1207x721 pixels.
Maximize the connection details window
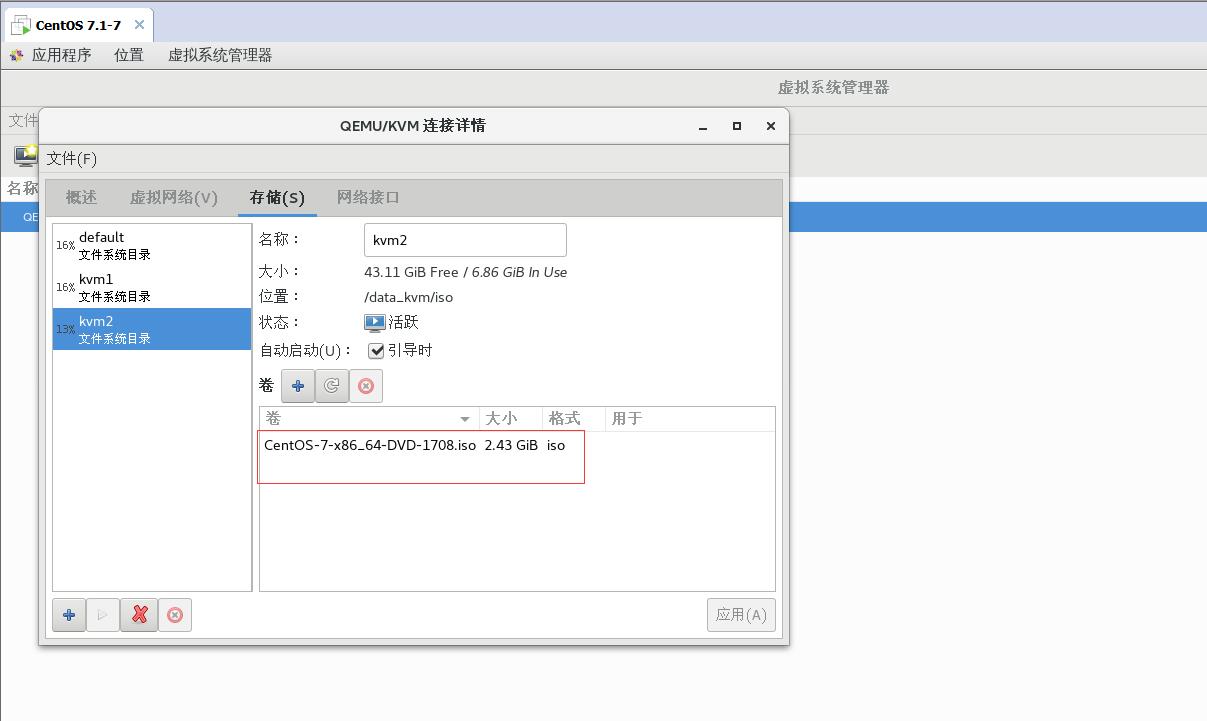[737, 126]
